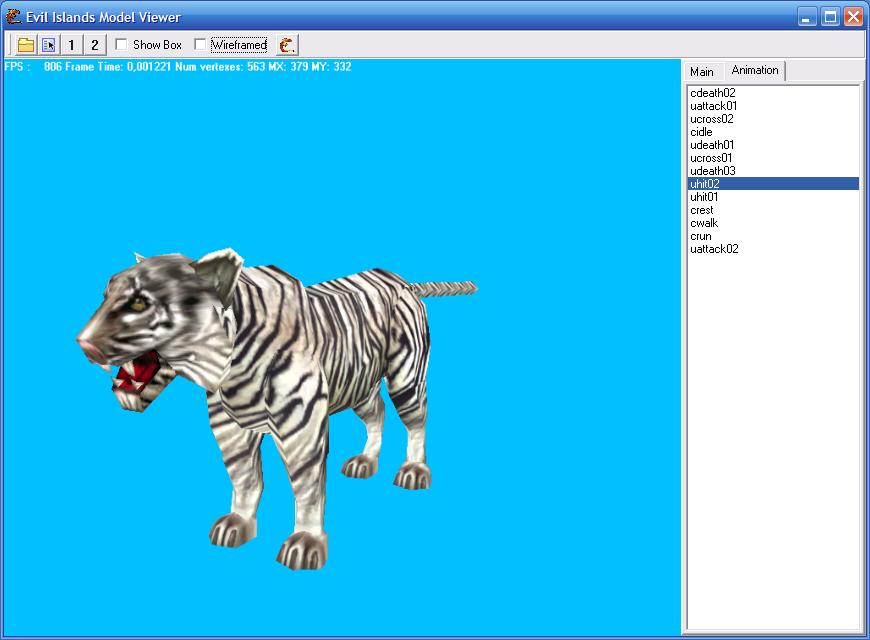Select the Animation tab
The image size is (870, 640).
pyautogui.click(x=755, y=70)
